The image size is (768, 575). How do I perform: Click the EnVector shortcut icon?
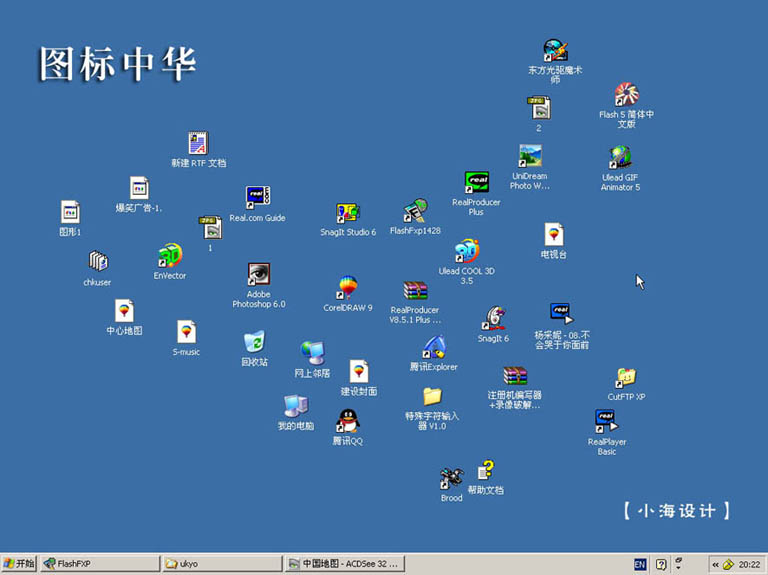(169, 255)
